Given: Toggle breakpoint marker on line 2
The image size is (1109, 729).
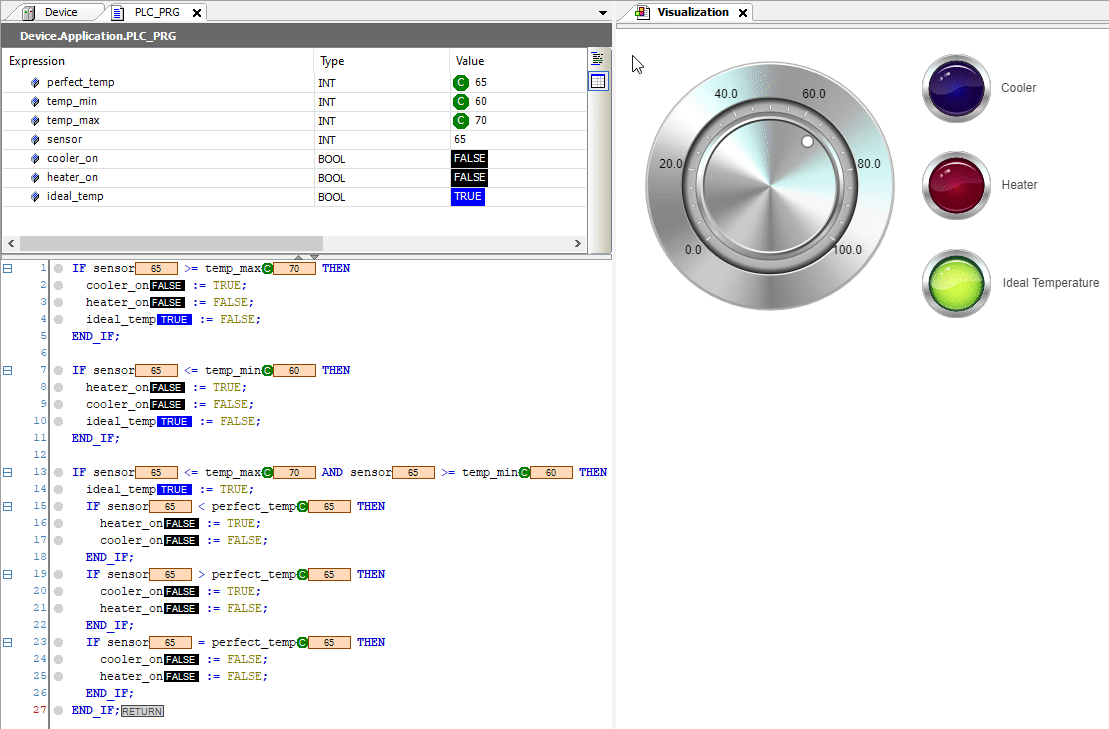Looking at the screenshot, I should tap(59, 286).
